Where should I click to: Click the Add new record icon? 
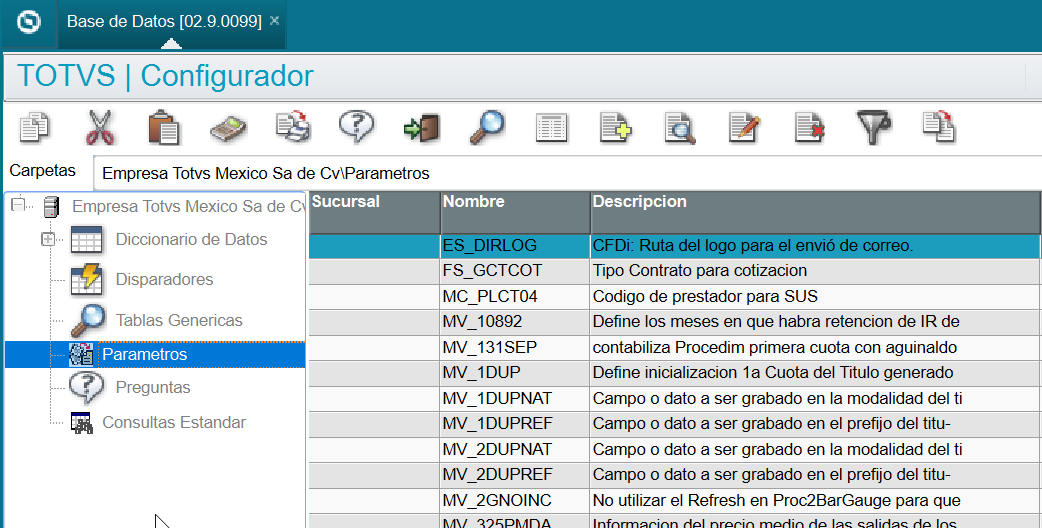(x=615, y=127)
